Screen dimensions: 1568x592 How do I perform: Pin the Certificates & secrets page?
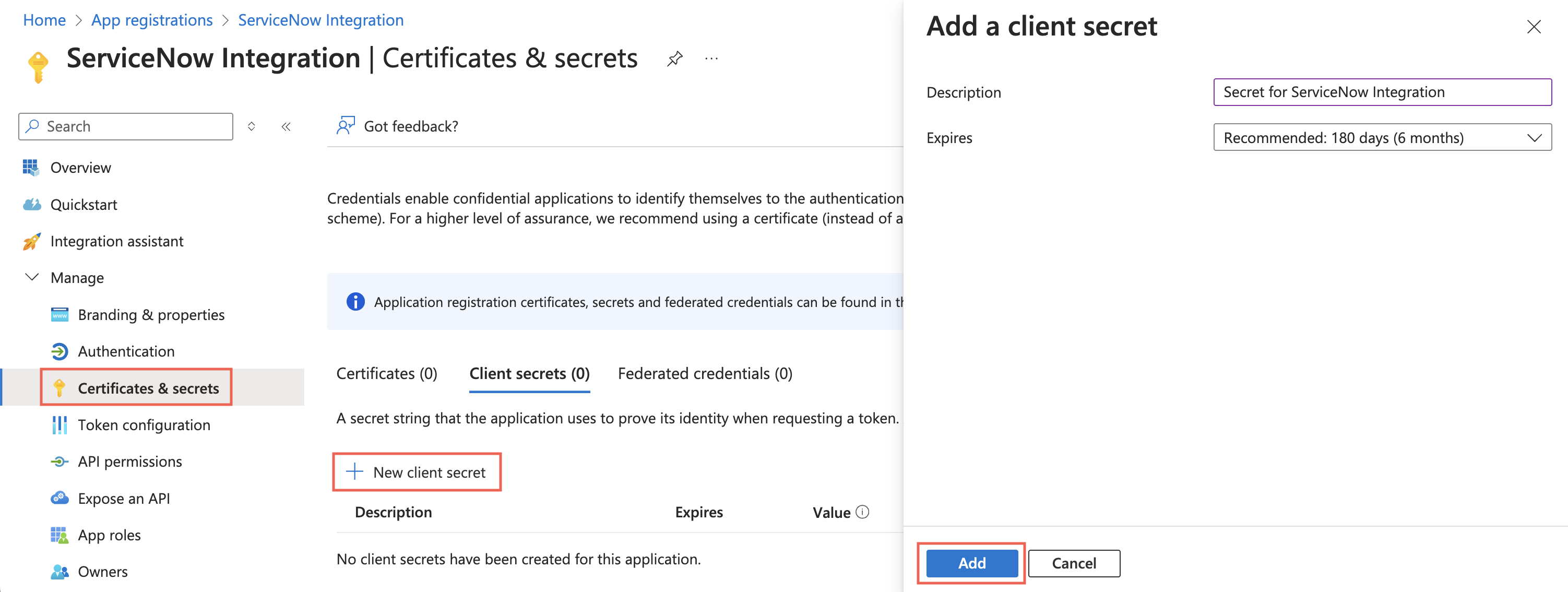[x=674, y=59]
